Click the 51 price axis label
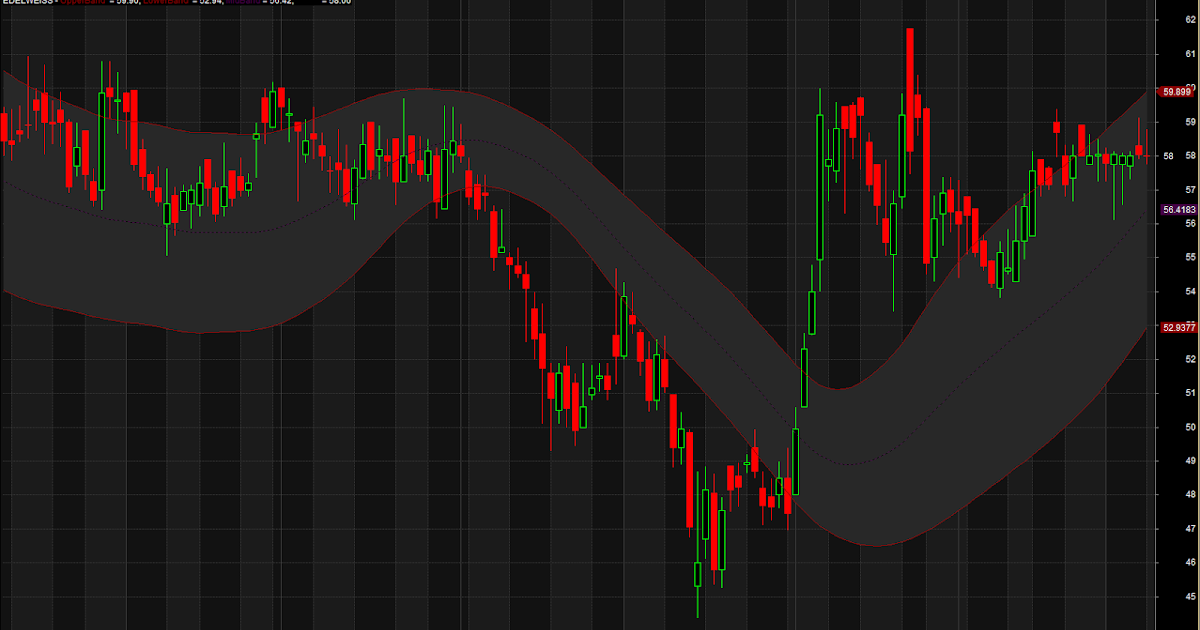Viewport: 1200px width, 630px height. point(1191,393)
